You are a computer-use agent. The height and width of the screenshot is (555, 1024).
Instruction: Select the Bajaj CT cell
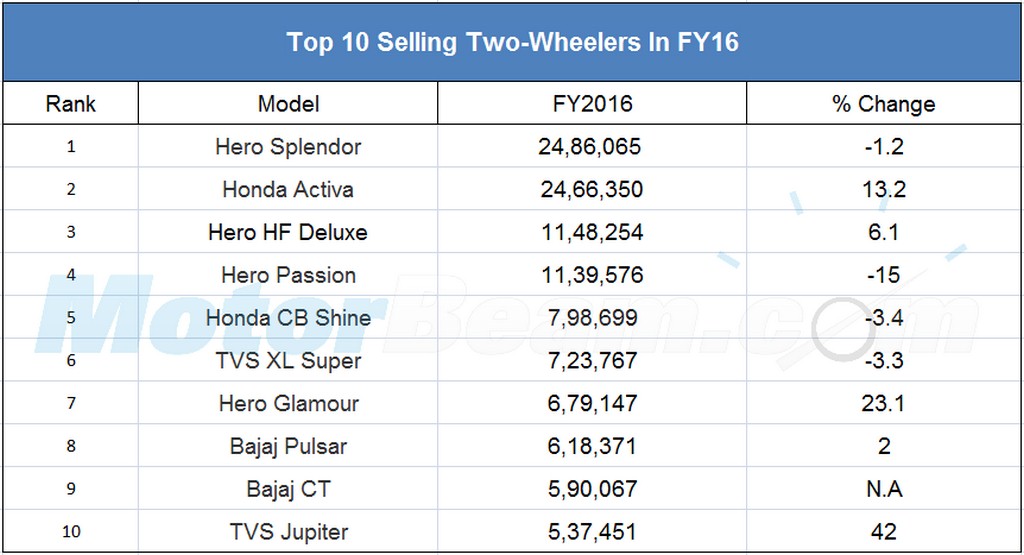[288, 490]
